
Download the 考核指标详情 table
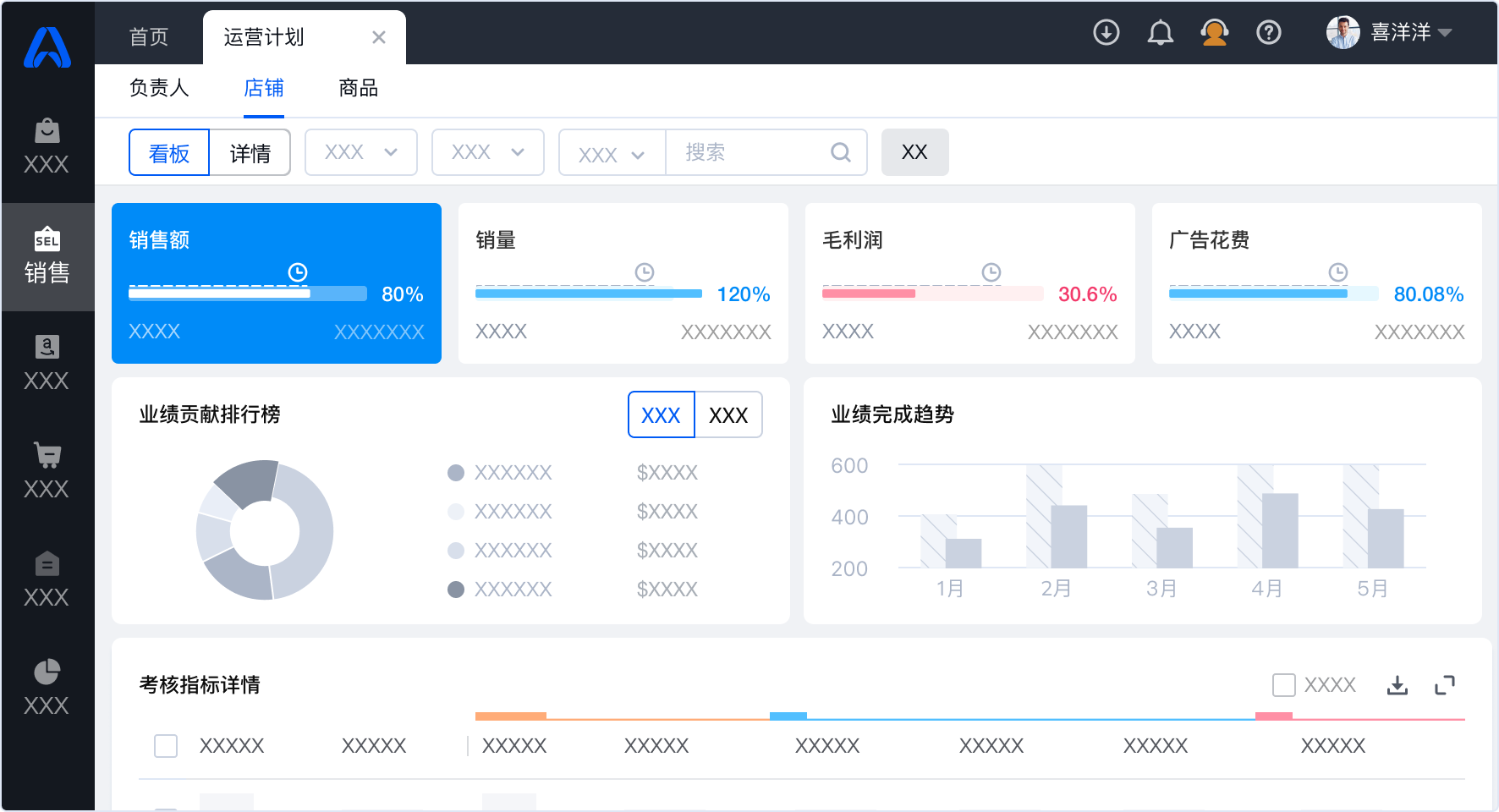[x=1397, y=685]
